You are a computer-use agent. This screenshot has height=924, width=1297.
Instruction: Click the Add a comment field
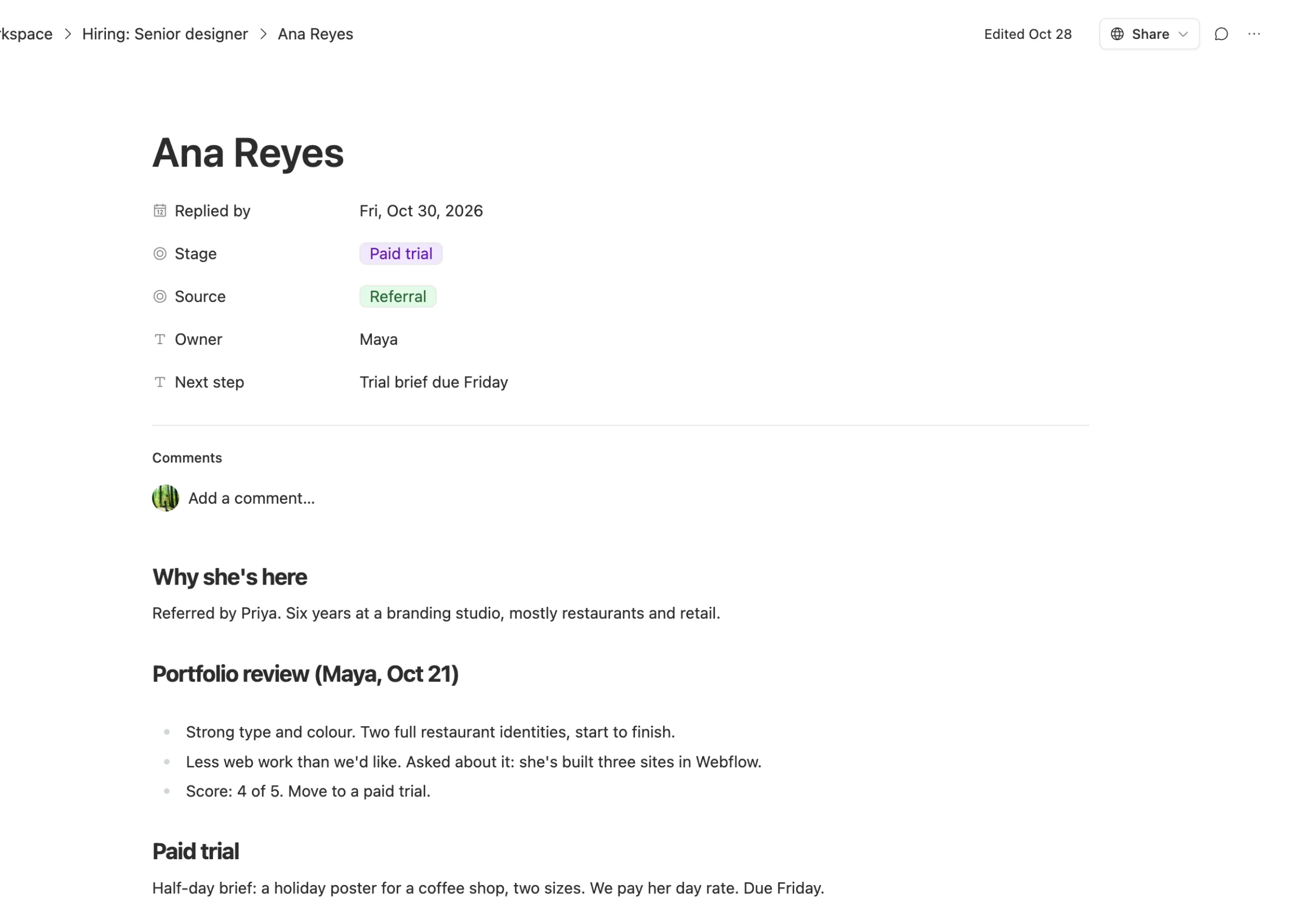251,498
